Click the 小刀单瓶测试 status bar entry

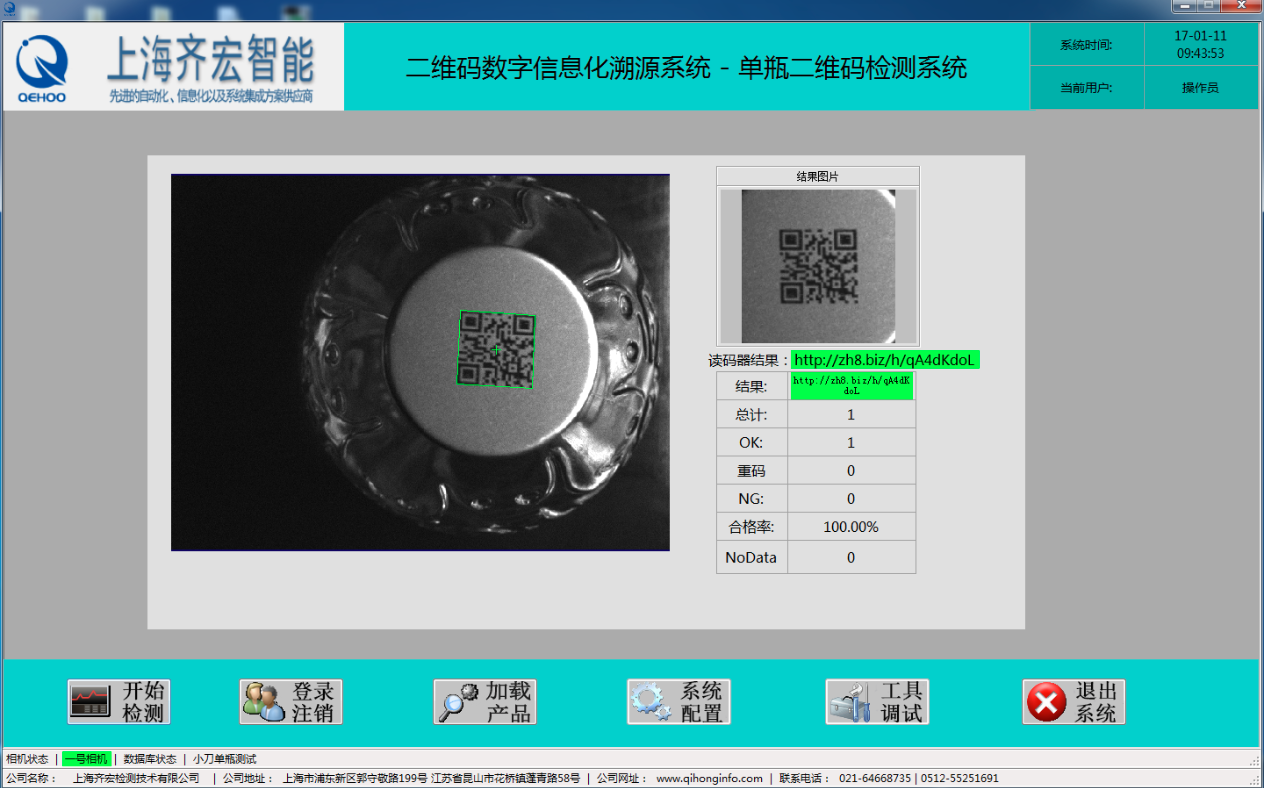[x=225, y=759]
